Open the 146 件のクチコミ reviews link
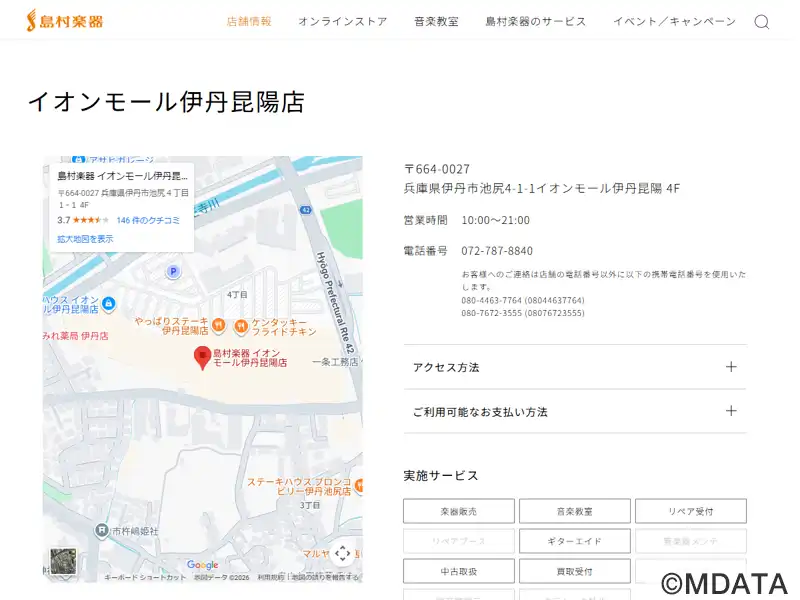The height and width of the screenshot is (600, 800). click(x=148, y=220)
